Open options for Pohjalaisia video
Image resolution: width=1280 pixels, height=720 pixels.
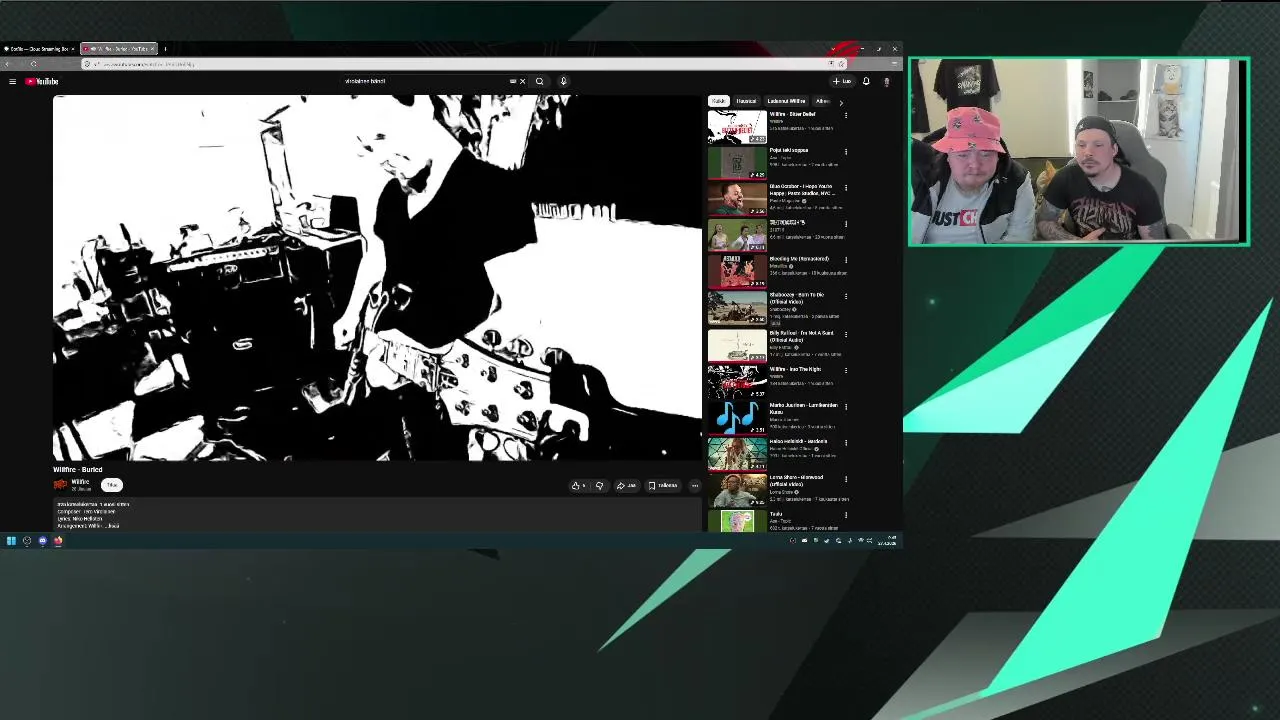point(846,152)
